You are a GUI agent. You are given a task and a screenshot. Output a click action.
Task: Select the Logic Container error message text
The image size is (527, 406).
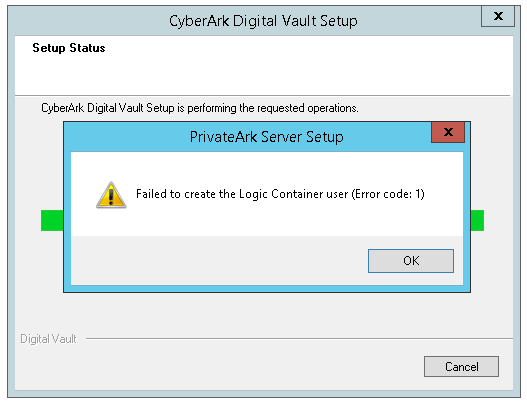tap(280, 194)
